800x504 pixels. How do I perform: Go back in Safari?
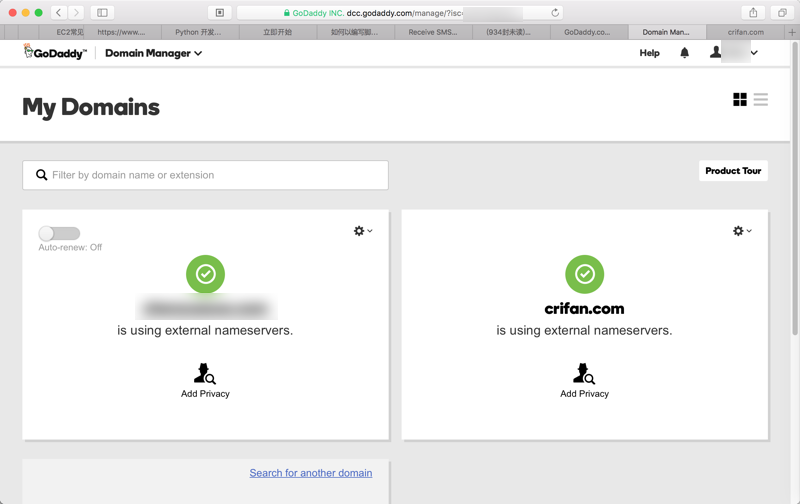pos(59,13)
